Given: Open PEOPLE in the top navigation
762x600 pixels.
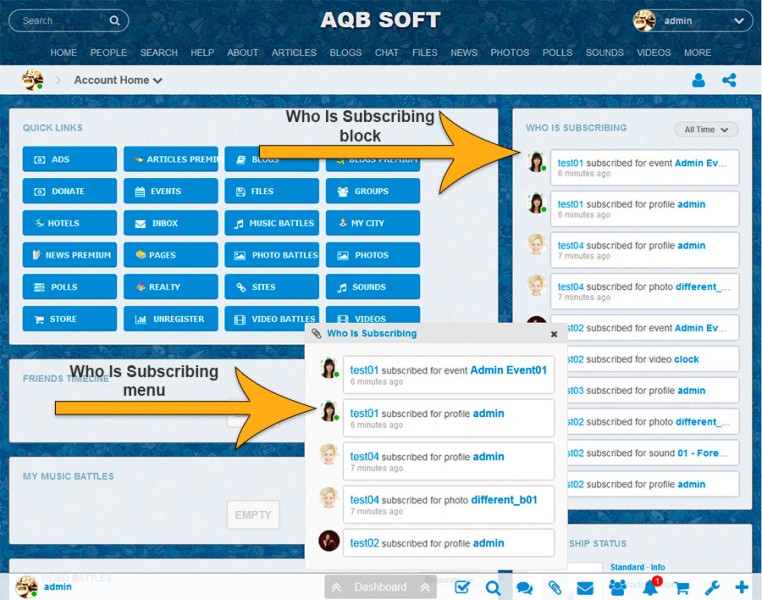Looking at the screenshot, I should click(x=108, y=52).
